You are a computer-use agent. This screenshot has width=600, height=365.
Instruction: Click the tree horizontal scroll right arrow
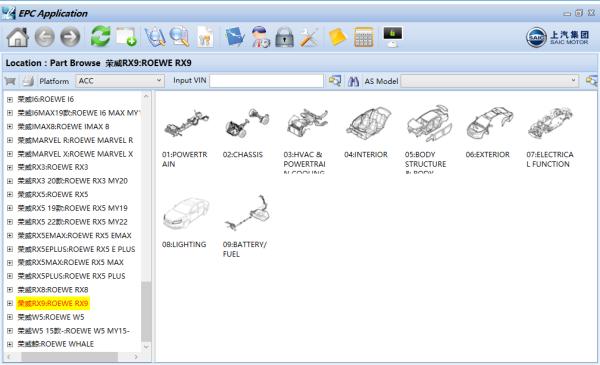point(136,357)
